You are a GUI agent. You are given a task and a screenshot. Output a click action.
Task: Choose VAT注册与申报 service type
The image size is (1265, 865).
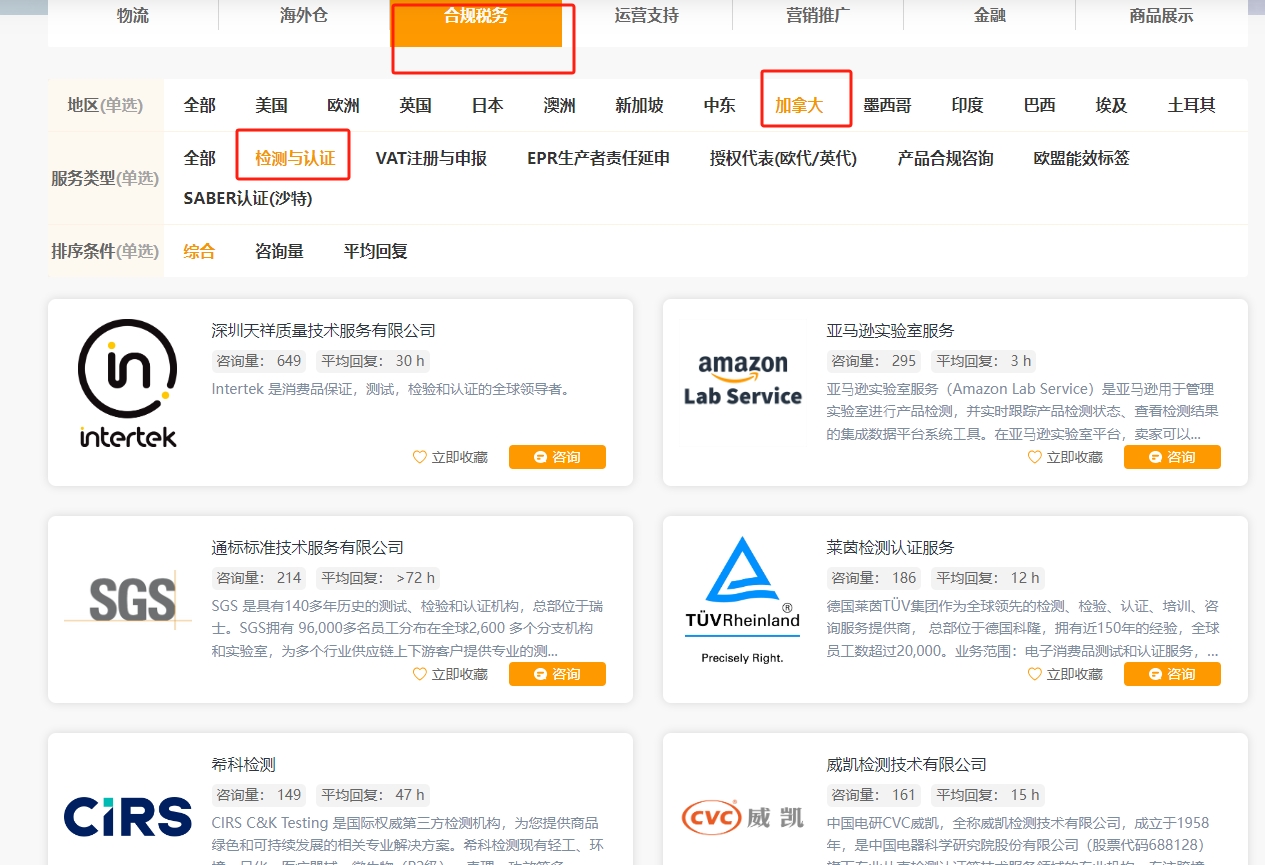(x=431, y=158)
